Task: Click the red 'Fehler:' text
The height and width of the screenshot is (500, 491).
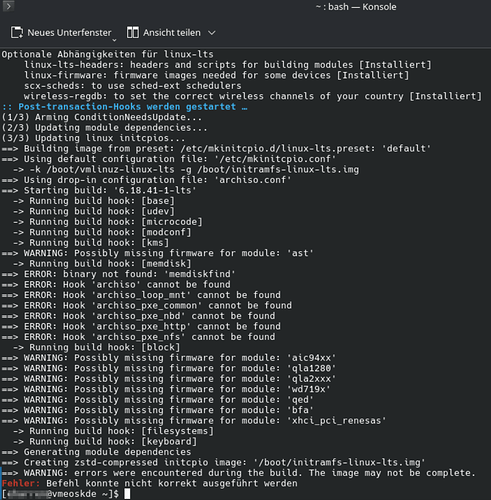Action: [x=21, y=483]
